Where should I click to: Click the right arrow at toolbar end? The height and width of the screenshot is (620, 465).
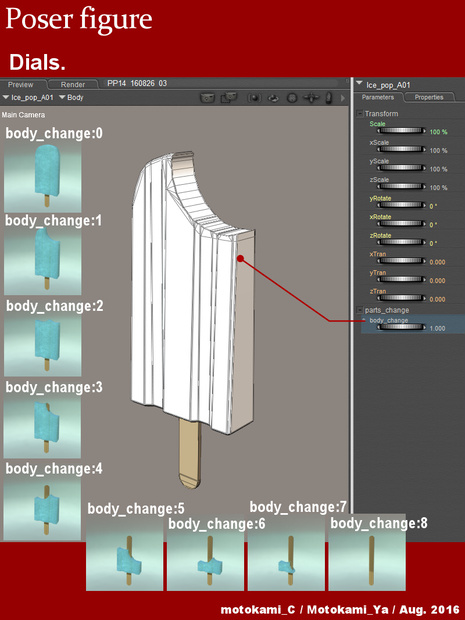pyautogui.click(x=342, y=98)
